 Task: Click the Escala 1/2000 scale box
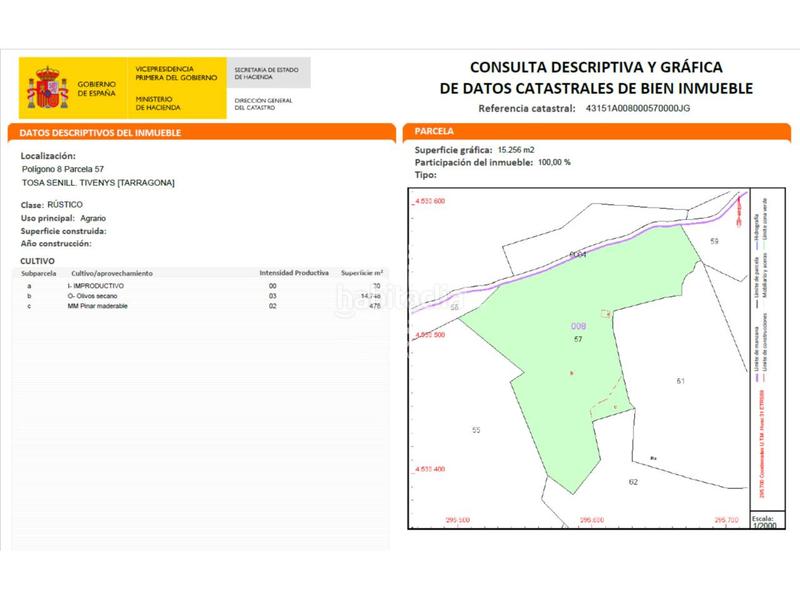click(x=762, y=525)
